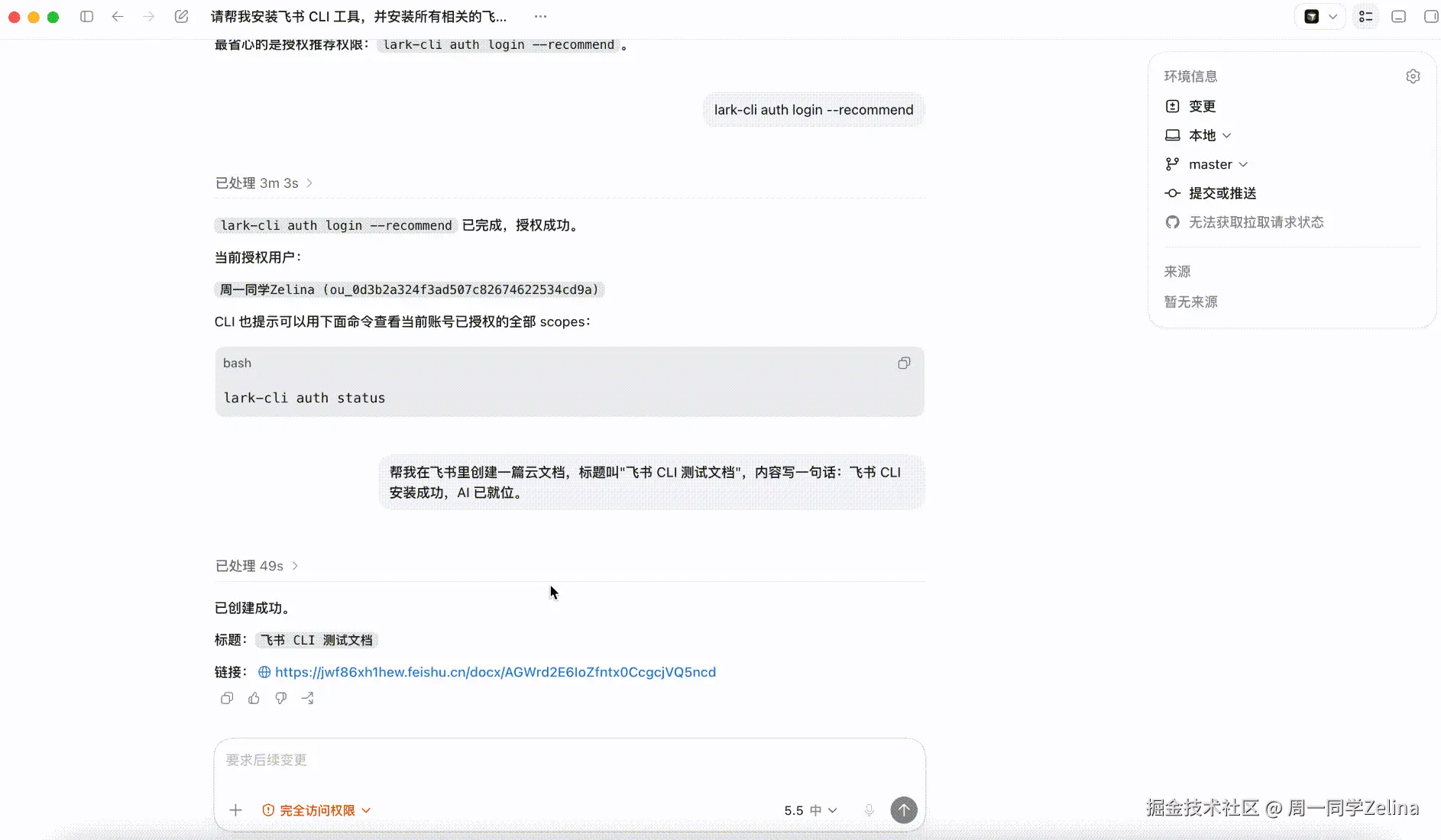The image size is (1441, 840).
Task: Click the globe icon before the link
Action: 264,672
